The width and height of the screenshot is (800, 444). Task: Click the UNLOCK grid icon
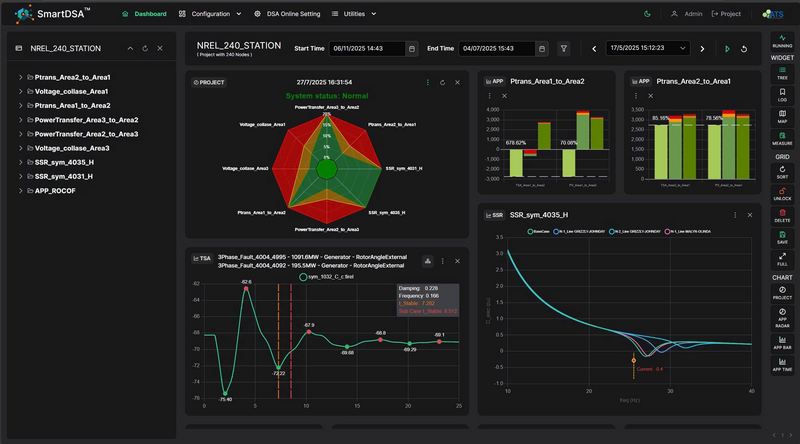[782, 194]
